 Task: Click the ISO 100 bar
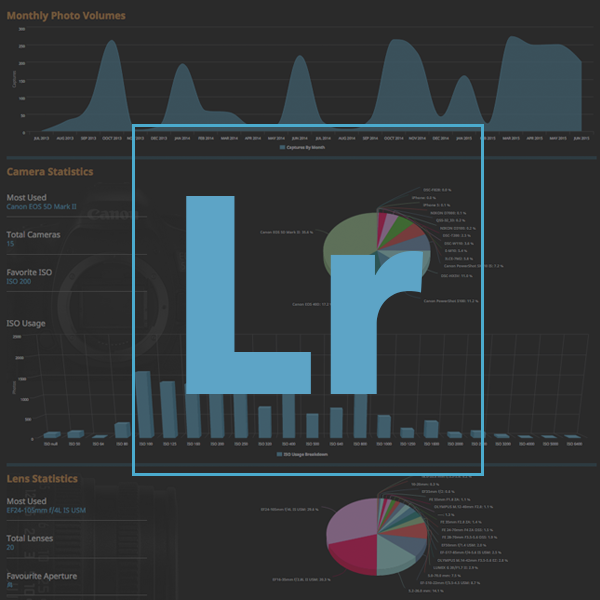145,405
